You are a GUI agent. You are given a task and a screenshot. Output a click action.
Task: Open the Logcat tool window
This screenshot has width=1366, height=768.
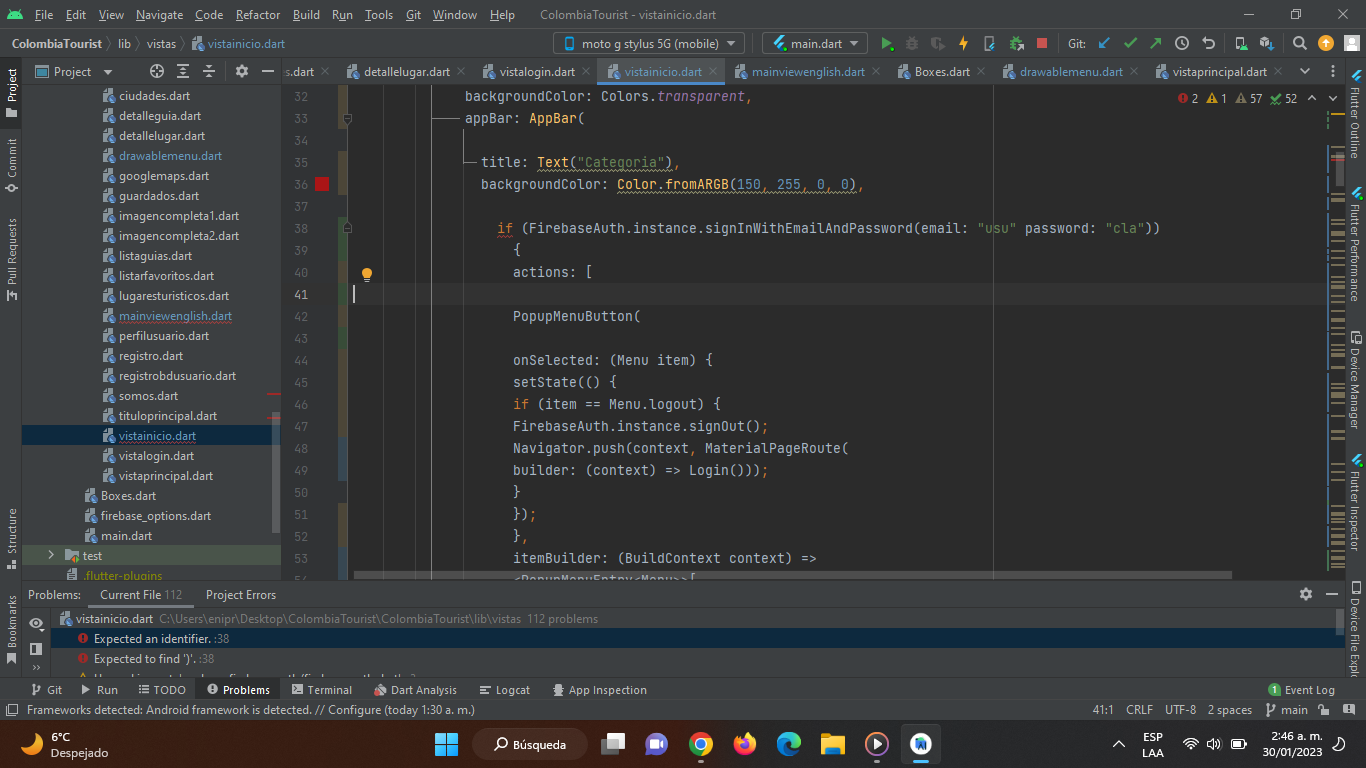[505, 690]
